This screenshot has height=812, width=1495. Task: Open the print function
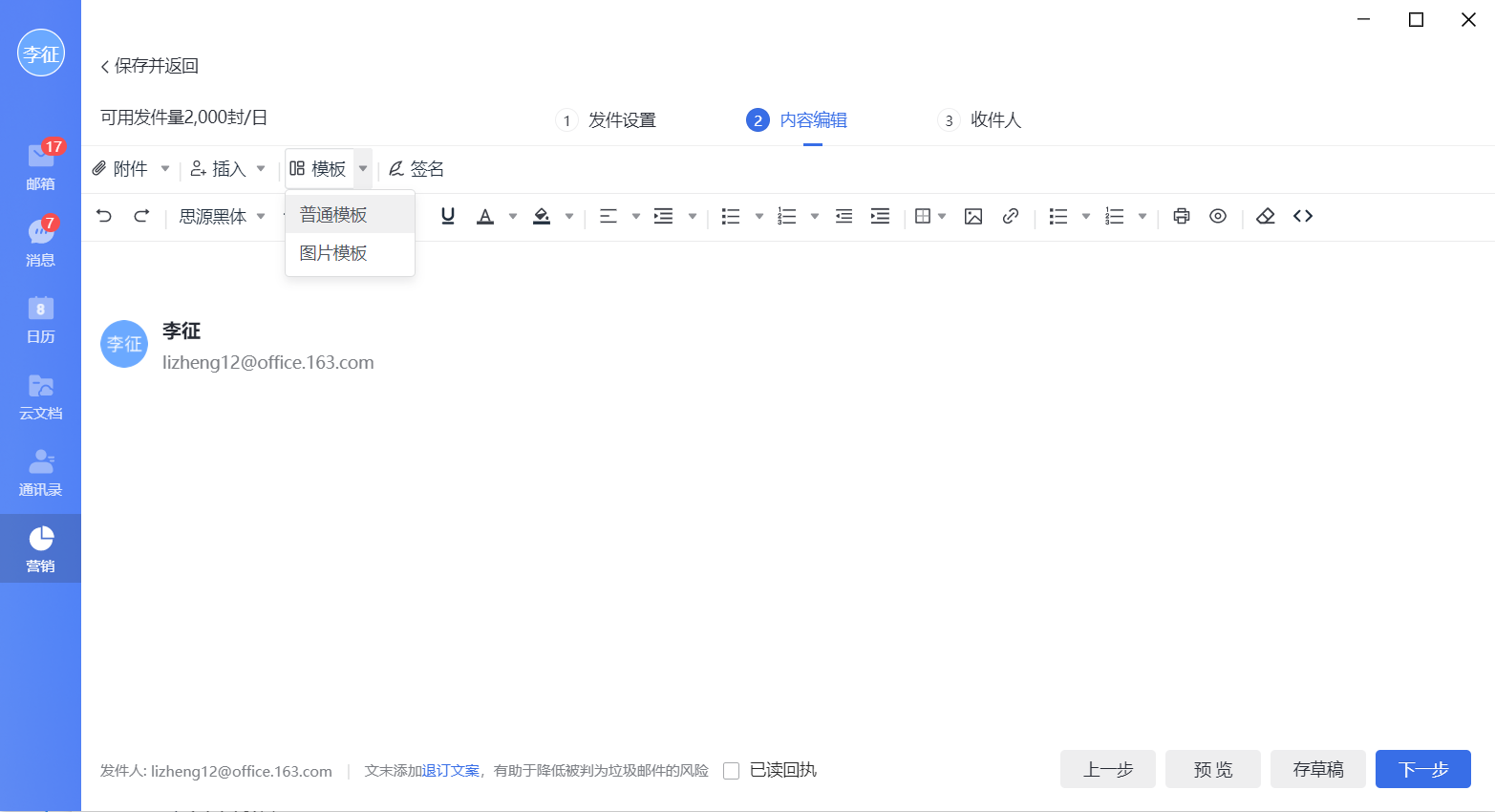coord(1181,216)
